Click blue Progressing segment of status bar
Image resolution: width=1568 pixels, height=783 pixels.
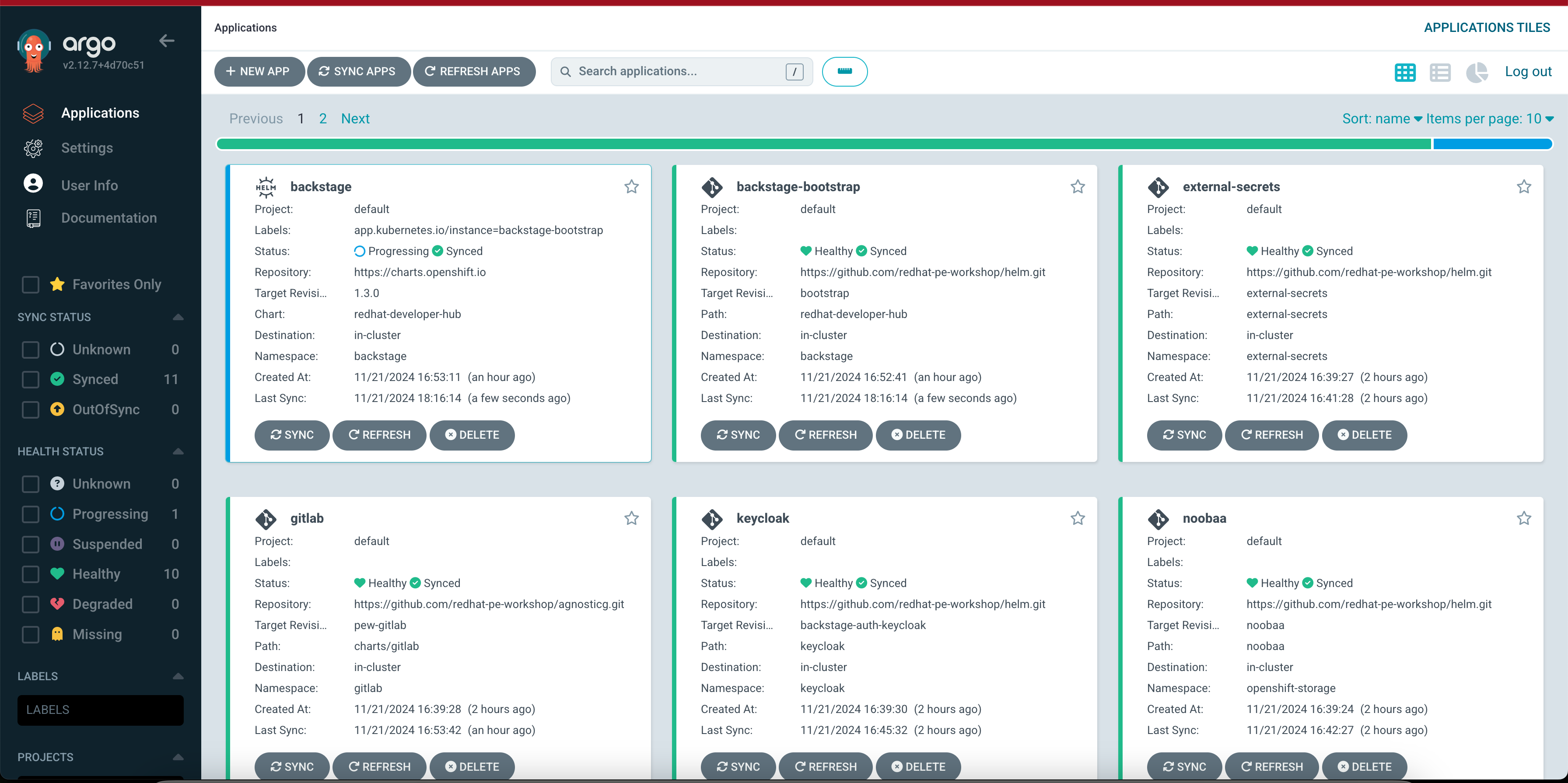pos(1492,144)
